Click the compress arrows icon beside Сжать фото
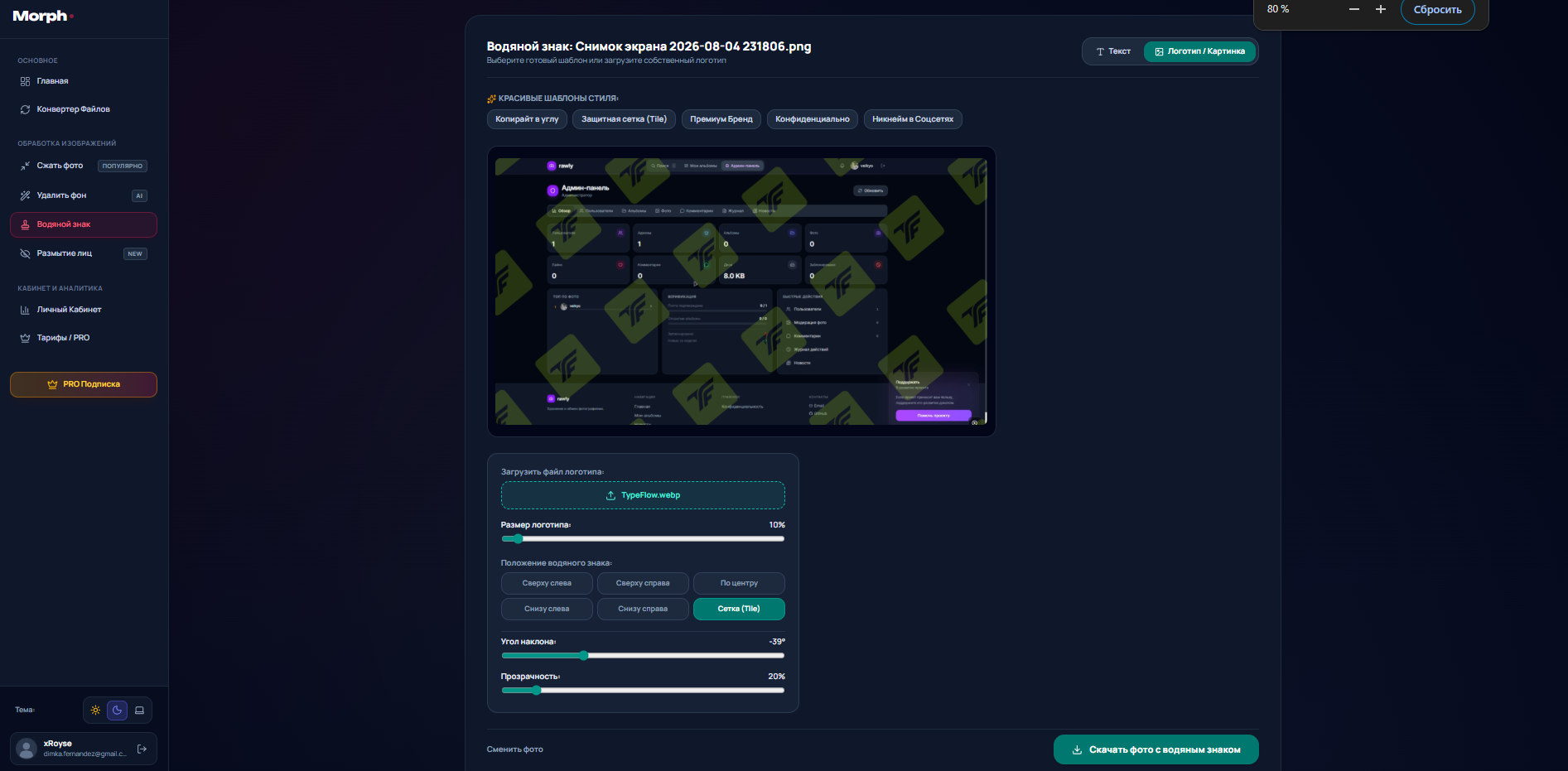This screenshot has height=771, width=1568. (25, 166)
